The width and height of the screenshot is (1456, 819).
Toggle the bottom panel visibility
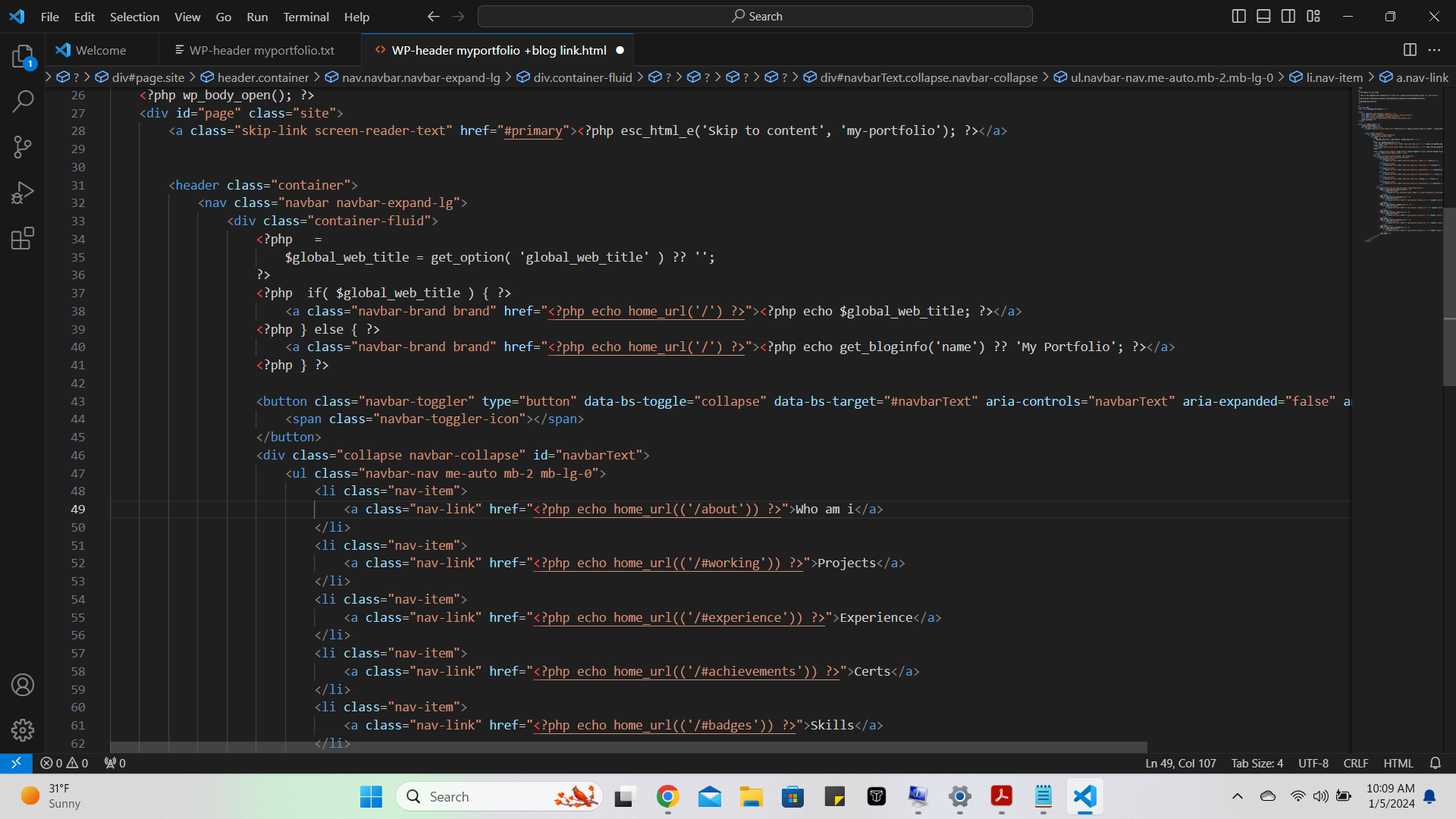[x=1263, y=17]
